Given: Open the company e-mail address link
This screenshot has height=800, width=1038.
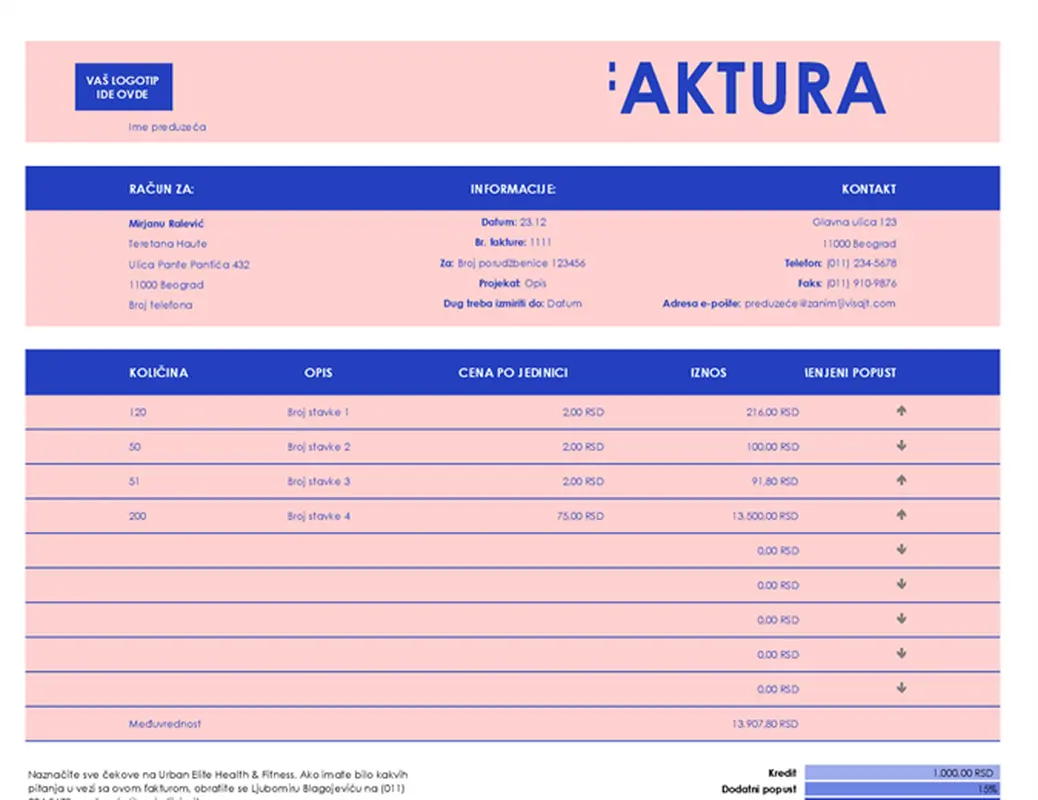Looking at the screenshot, I should pyautogui.click(x=820, y=304).
